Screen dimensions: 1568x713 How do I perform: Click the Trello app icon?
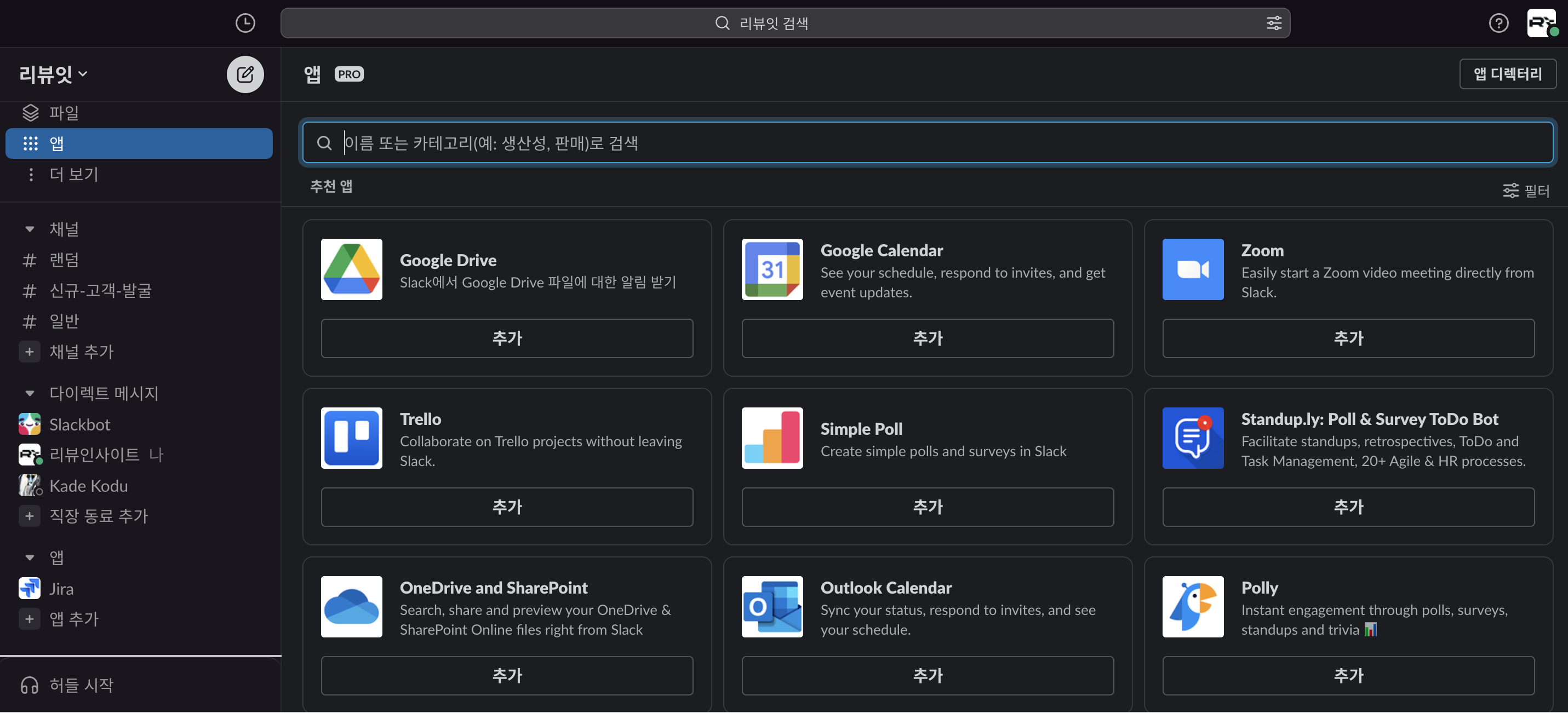[x=351, y=438]
